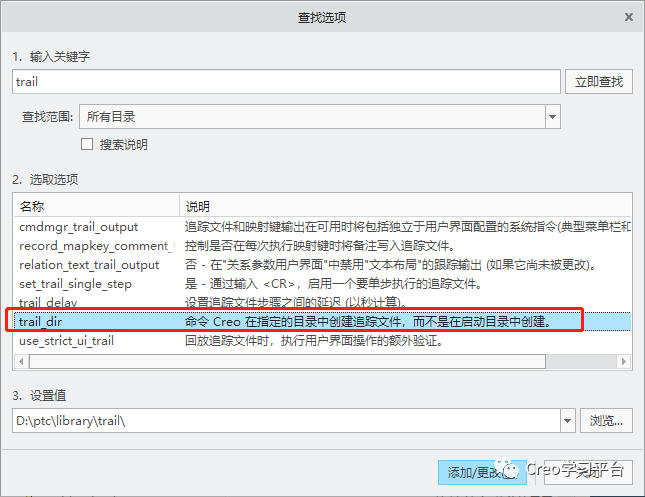The height and width of the screenshot is (497, 645).
Task: Click the 设置值 field with D:\ptc\library\trail\
Action: click(286, 420)
